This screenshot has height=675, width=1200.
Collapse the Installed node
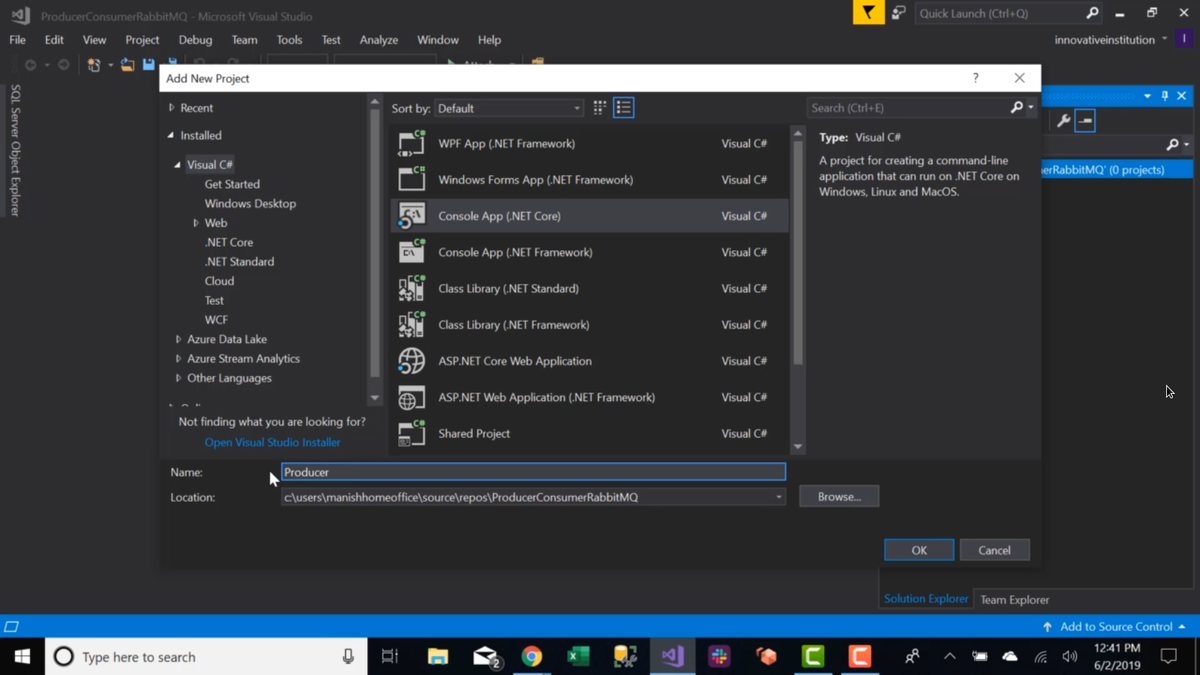pyautogui.click(x=171, y=135)
